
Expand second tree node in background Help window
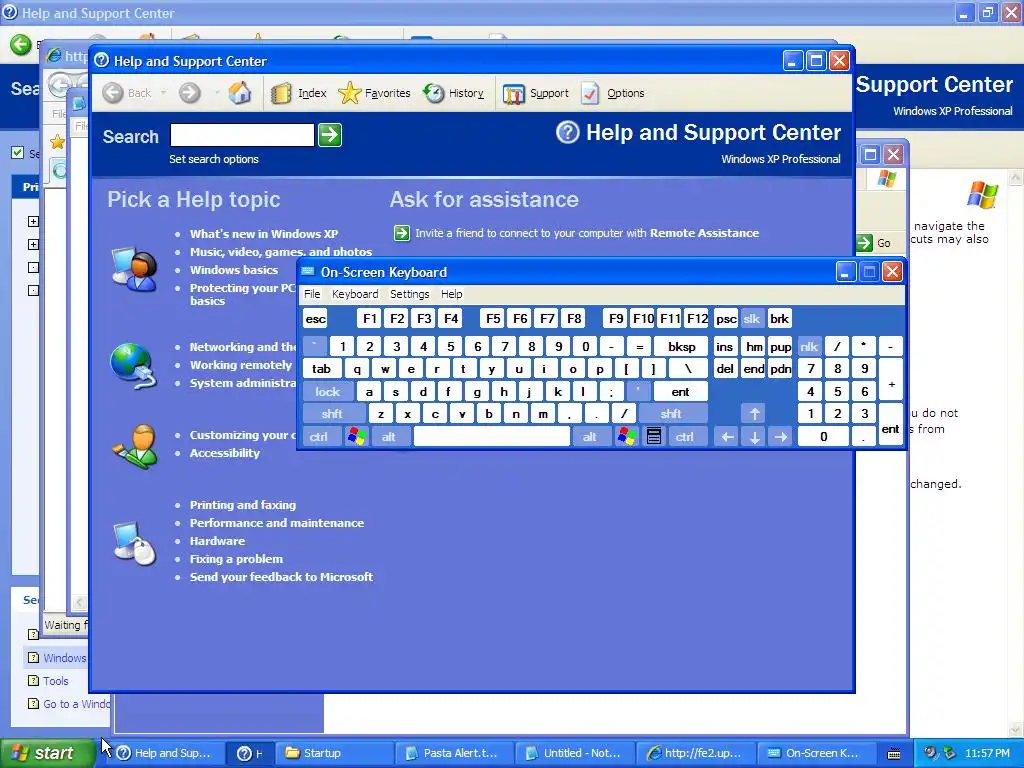click(33, 244)
